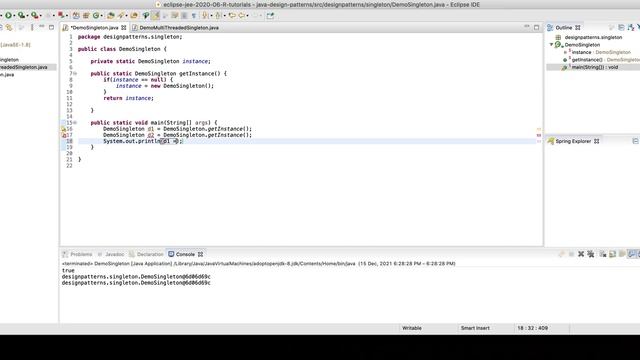
Task: Collapse the main method fold at line 15
Action: click(75, 122)
